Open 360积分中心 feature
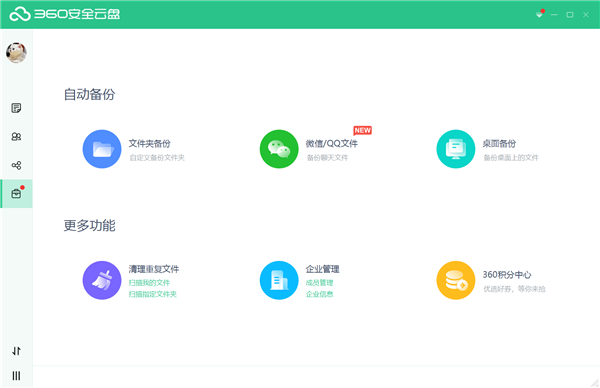Image resolution: width=600 pixels, height=388 pixels. tap(507, 275)
